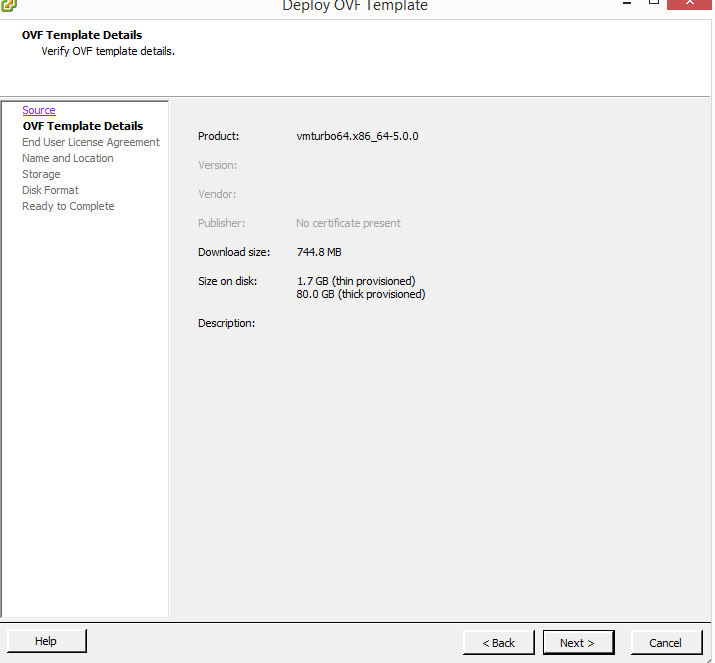Maximize the Deploy OVF Template window
Viewport: 715px width, 663px height.
[x=654, y=4]
